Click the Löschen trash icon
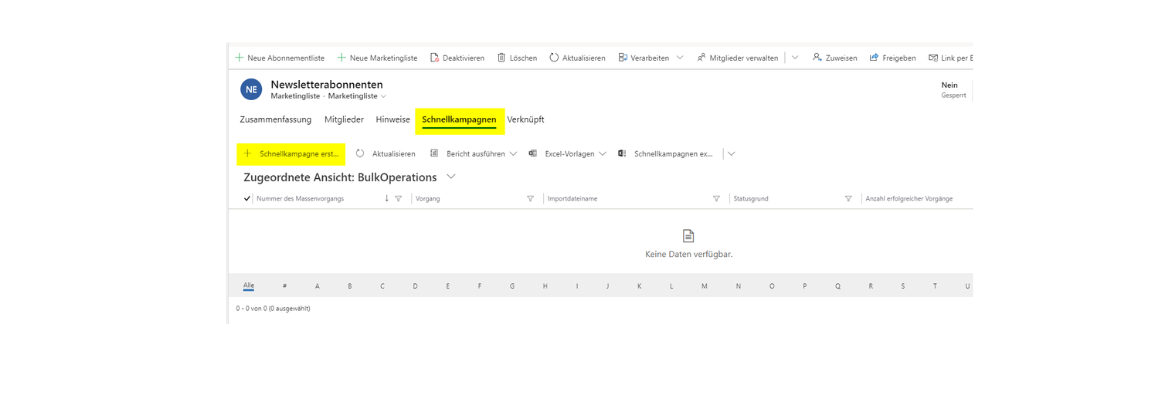Viewport: 1170px width, 400px height. [x=501, y=57]
